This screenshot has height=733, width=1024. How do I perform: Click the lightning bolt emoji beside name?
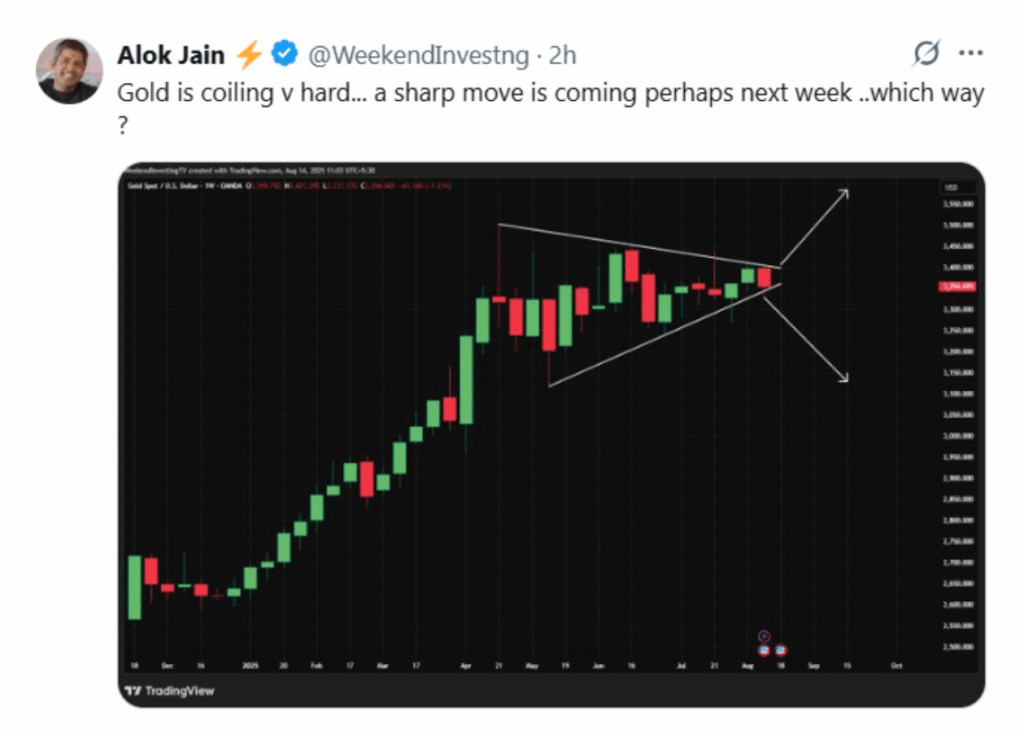point(248,55)
